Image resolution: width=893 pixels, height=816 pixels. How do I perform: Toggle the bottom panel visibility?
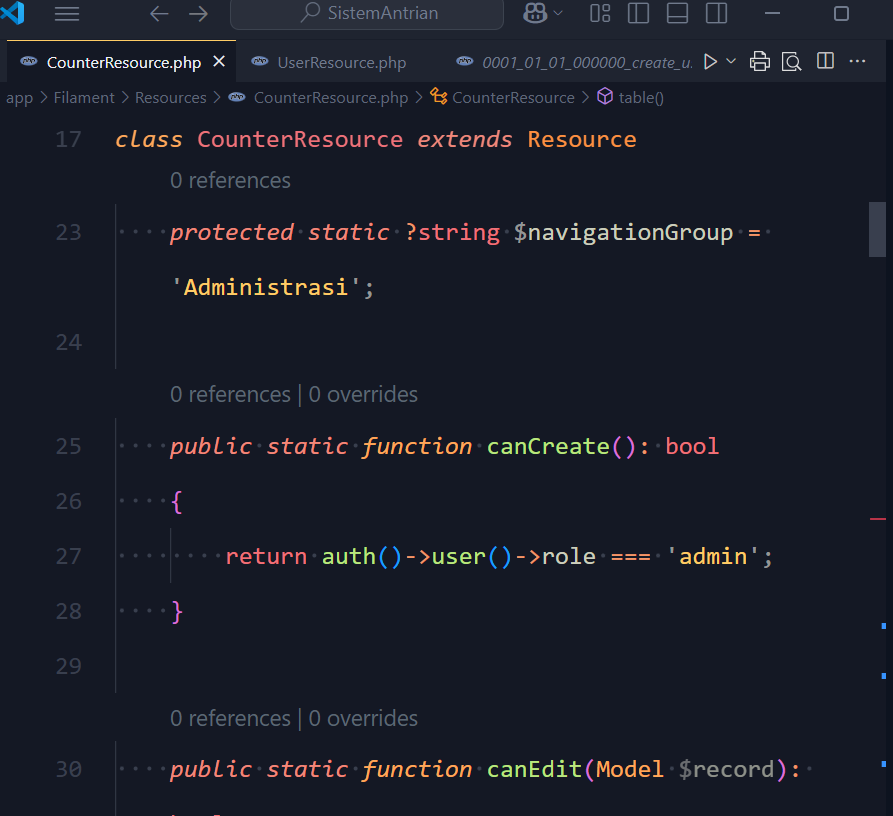tap(677, 14)
